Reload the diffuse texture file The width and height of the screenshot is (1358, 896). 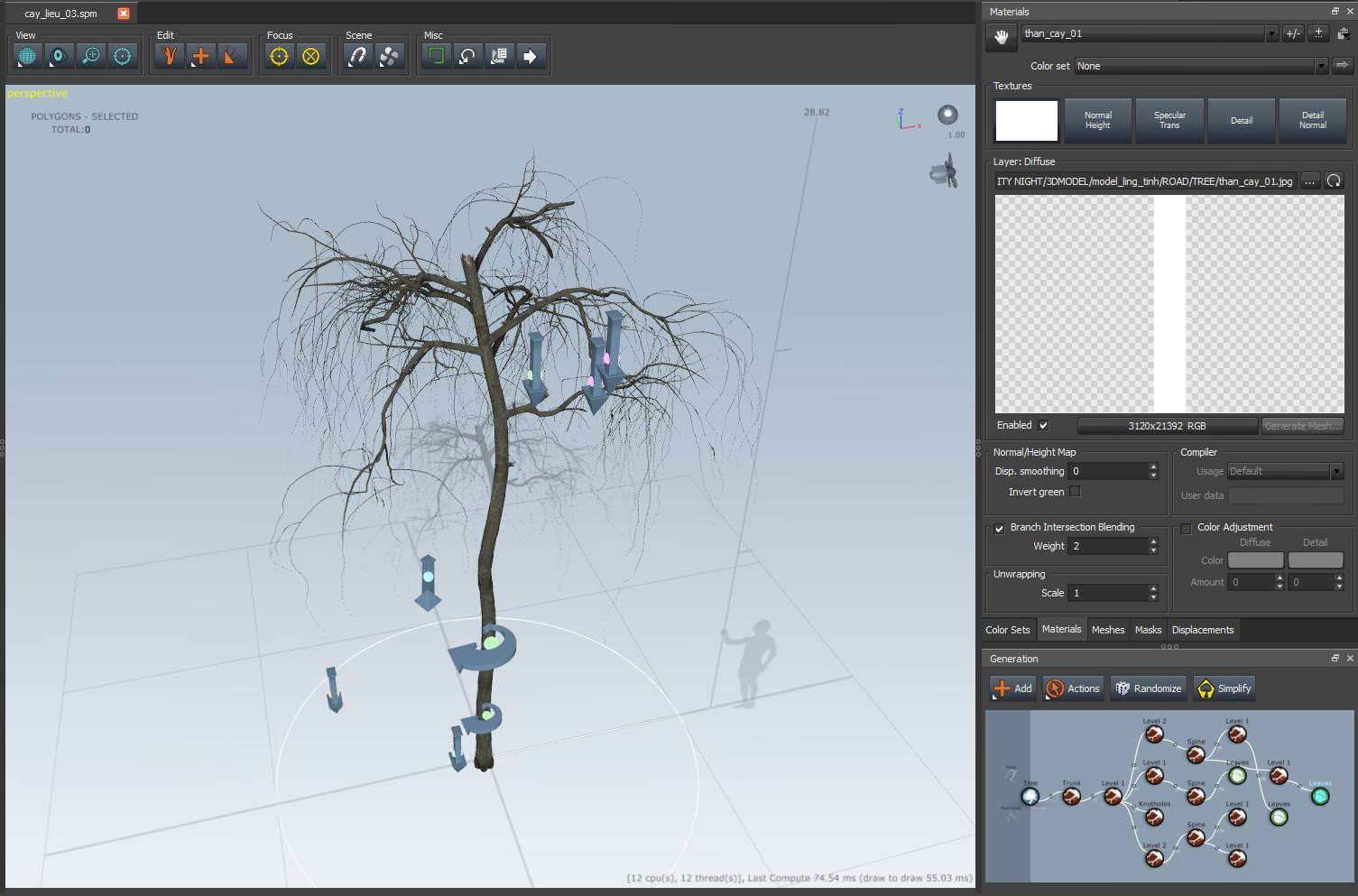tap(1334, 181)
